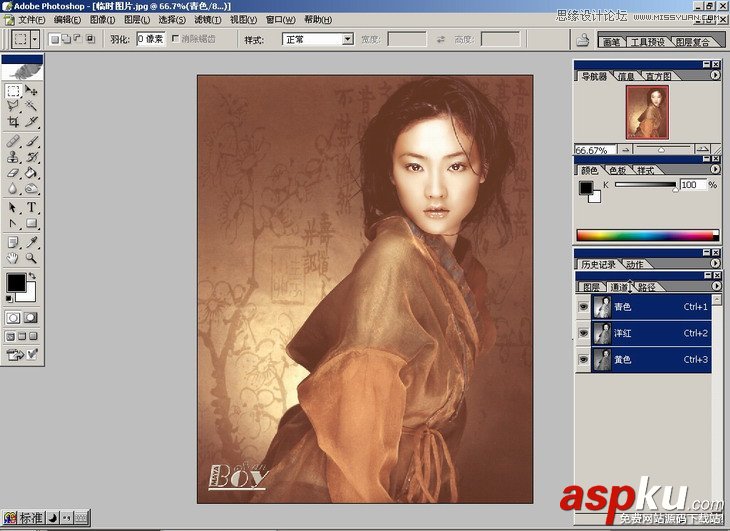Hide the 黄色 channel eye icon
This screenshot has width=730, height=531.
583,360
